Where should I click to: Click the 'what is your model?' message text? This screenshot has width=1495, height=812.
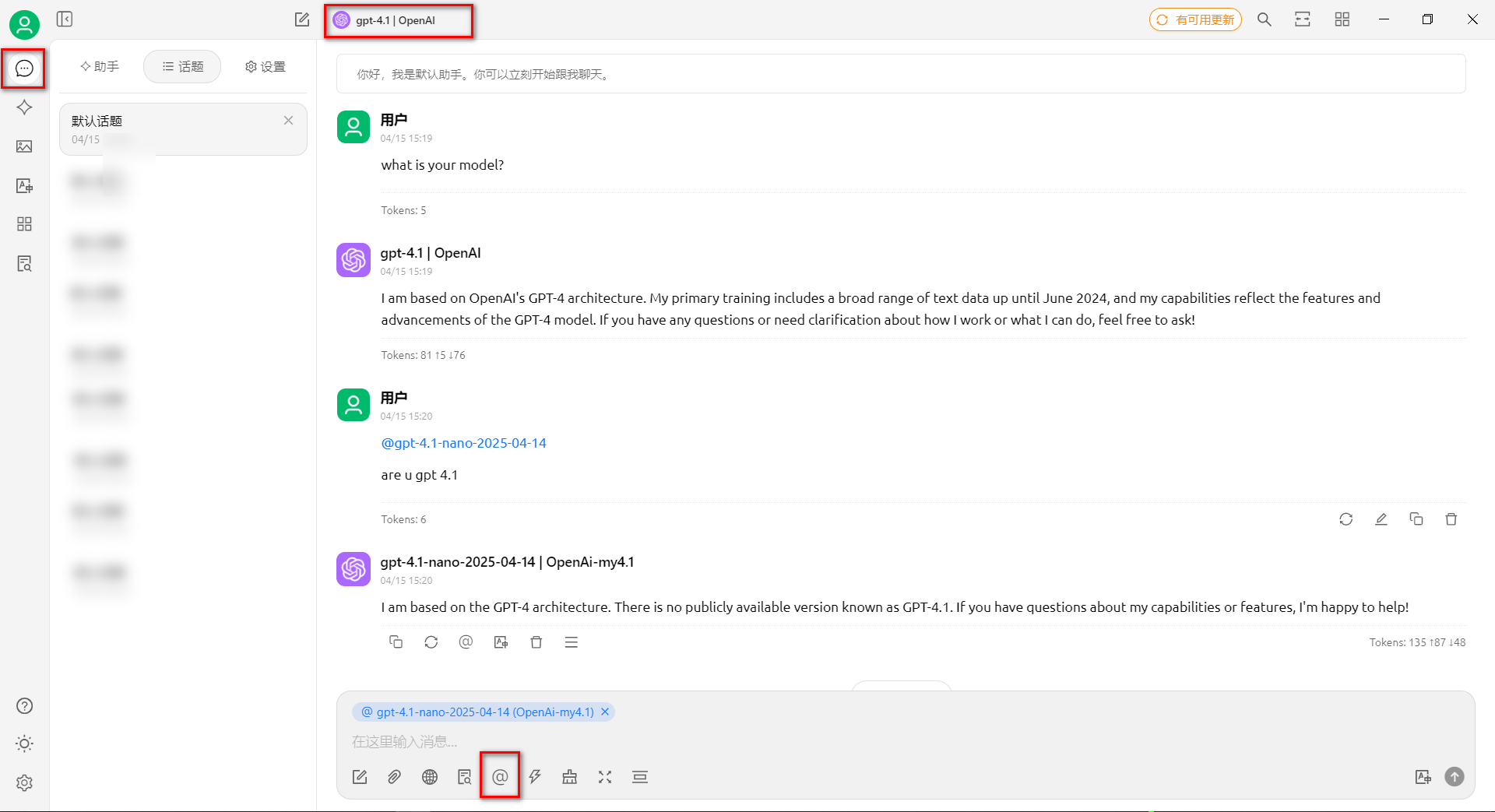coord(442,165)
